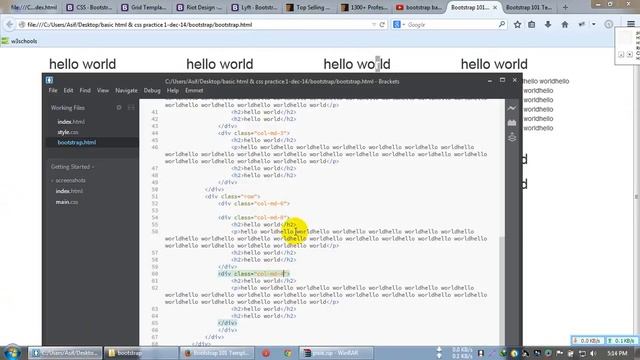Click the Live Preview lightning icon in Brackets
The height and width of the screenshot is (360, 640).
[x=512, y=108]
